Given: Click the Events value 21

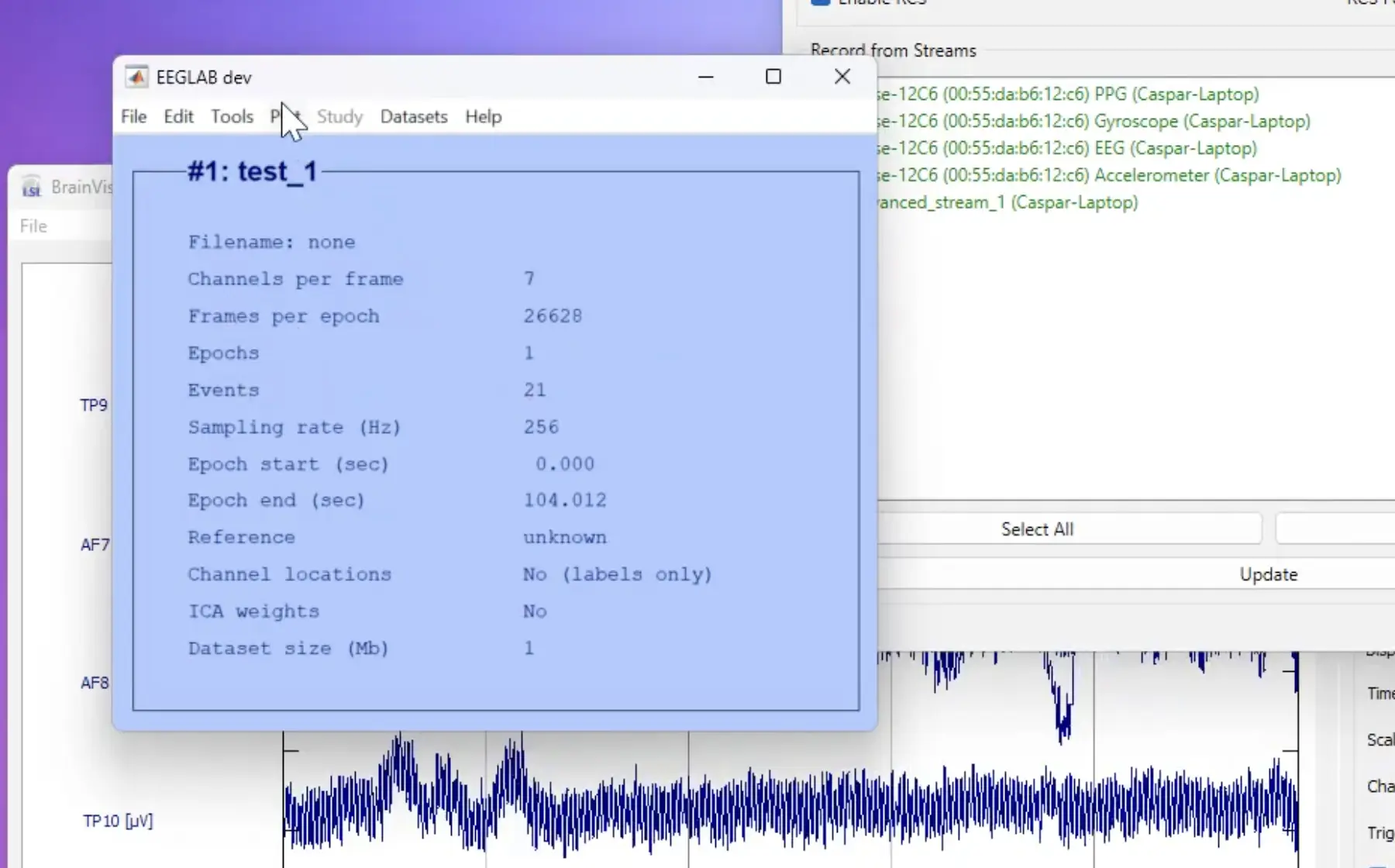Looking at the screenshot, I should click(x=535, y=390).
